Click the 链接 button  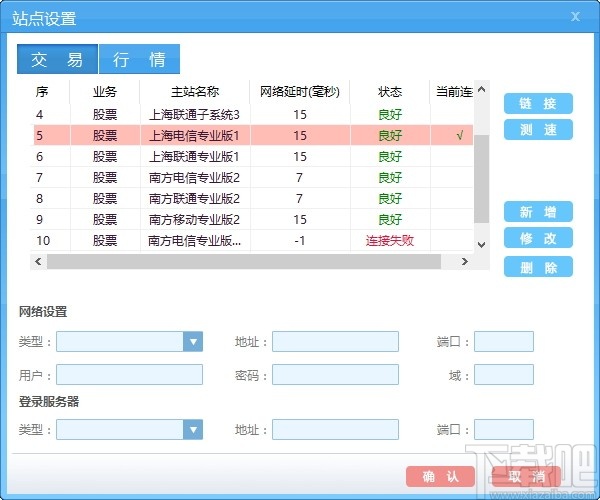point(538,103)
